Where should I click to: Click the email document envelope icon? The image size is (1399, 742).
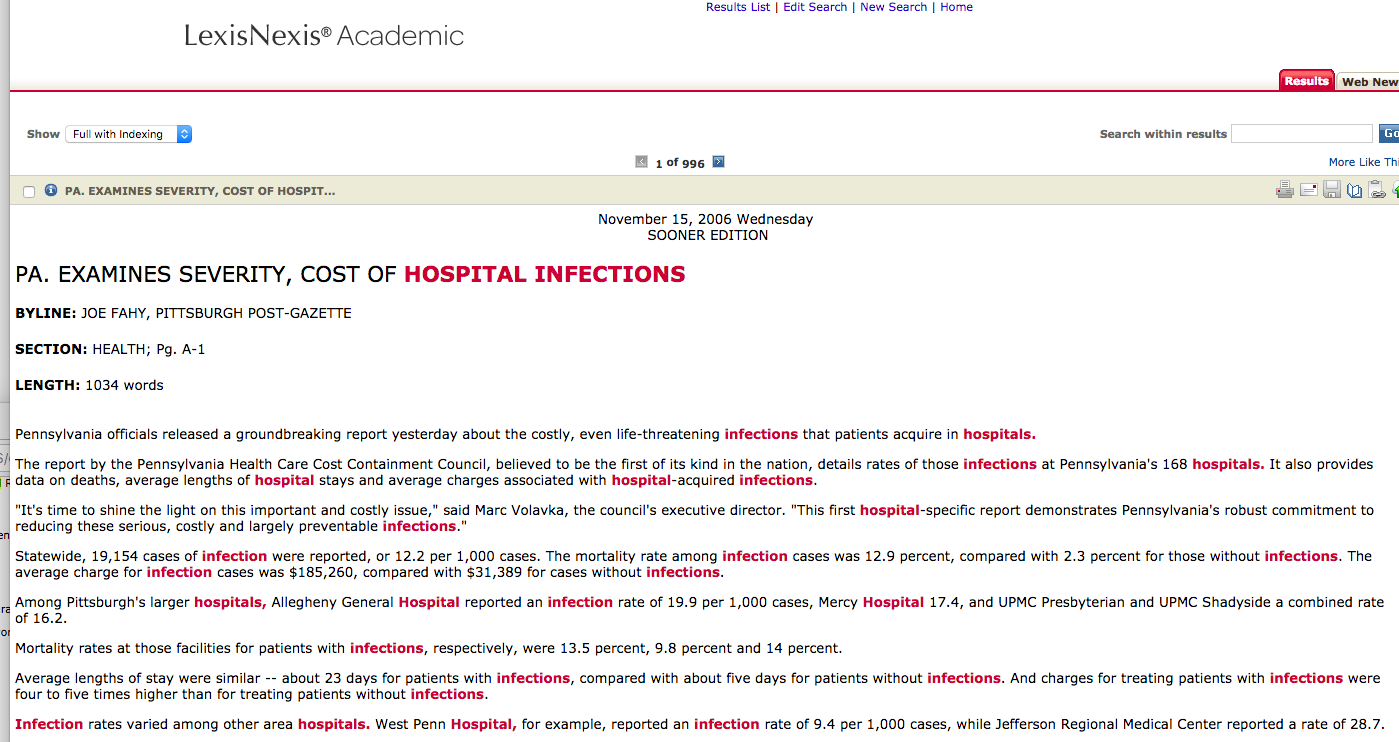coord(1309,190)
